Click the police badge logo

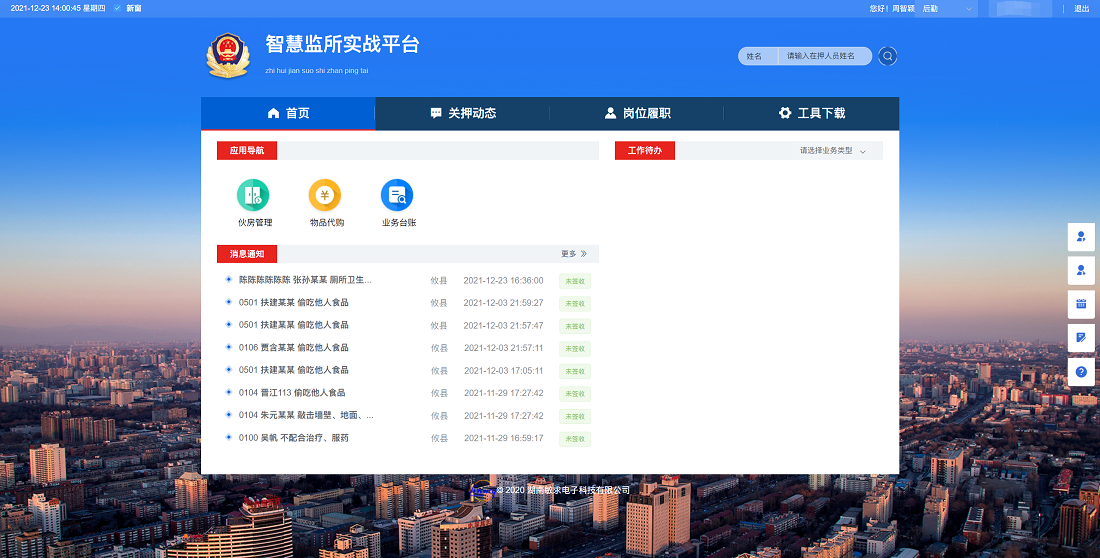pos(228,56)
